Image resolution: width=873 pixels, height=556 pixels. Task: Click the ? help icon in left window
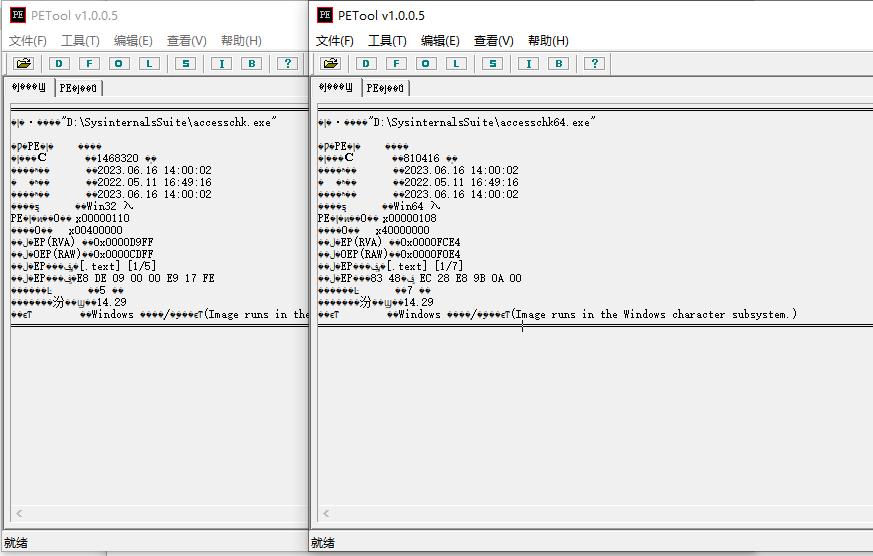click(287, 63)
